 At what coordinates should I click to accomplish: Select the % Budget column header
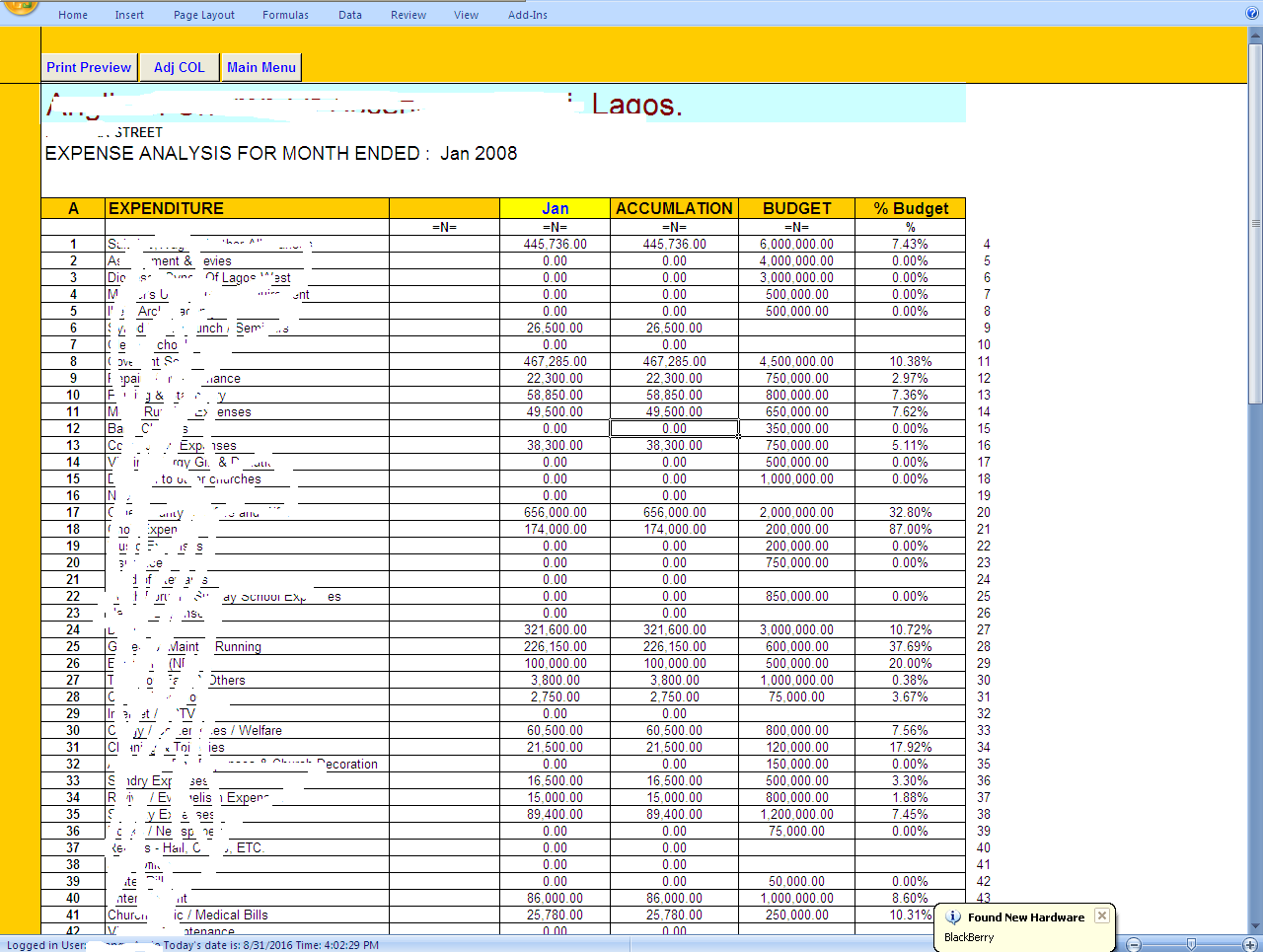click(x=910, y=208)
